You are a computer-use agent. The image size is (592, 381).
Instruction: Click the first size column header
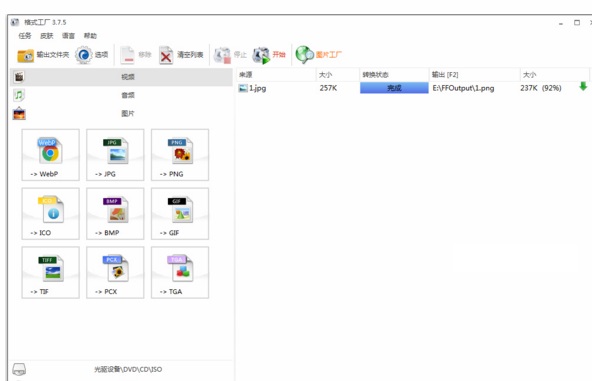tap(338, 75)
